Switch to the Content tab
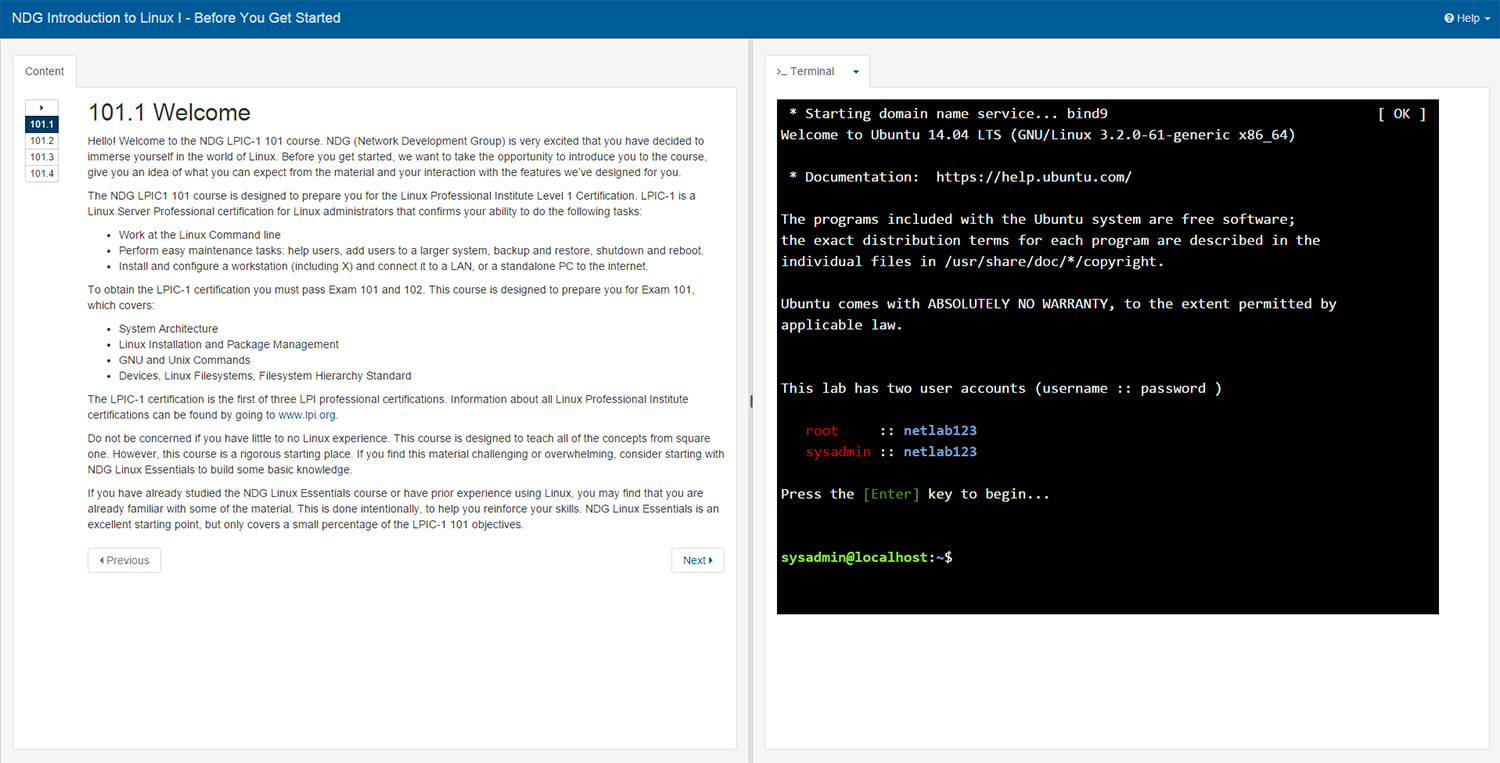This screenshot has height=763, width=1500. [x=44, y=72]
